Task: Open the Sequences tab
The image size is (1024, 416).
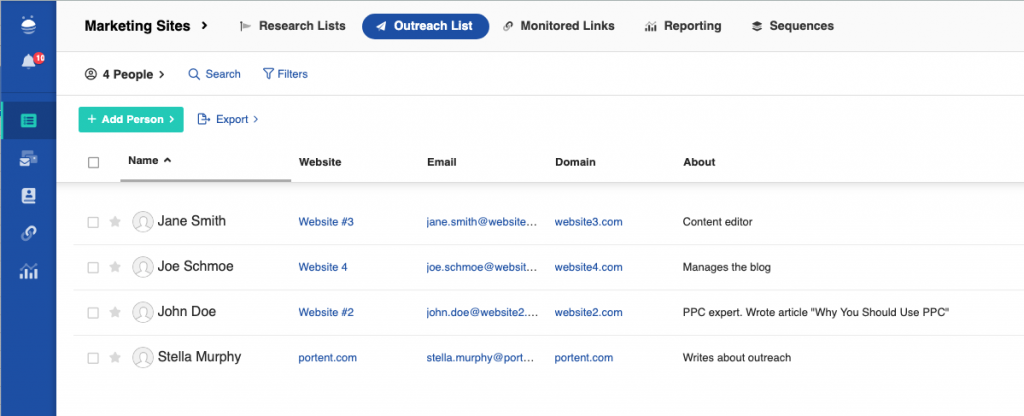Action: point(792,26)
